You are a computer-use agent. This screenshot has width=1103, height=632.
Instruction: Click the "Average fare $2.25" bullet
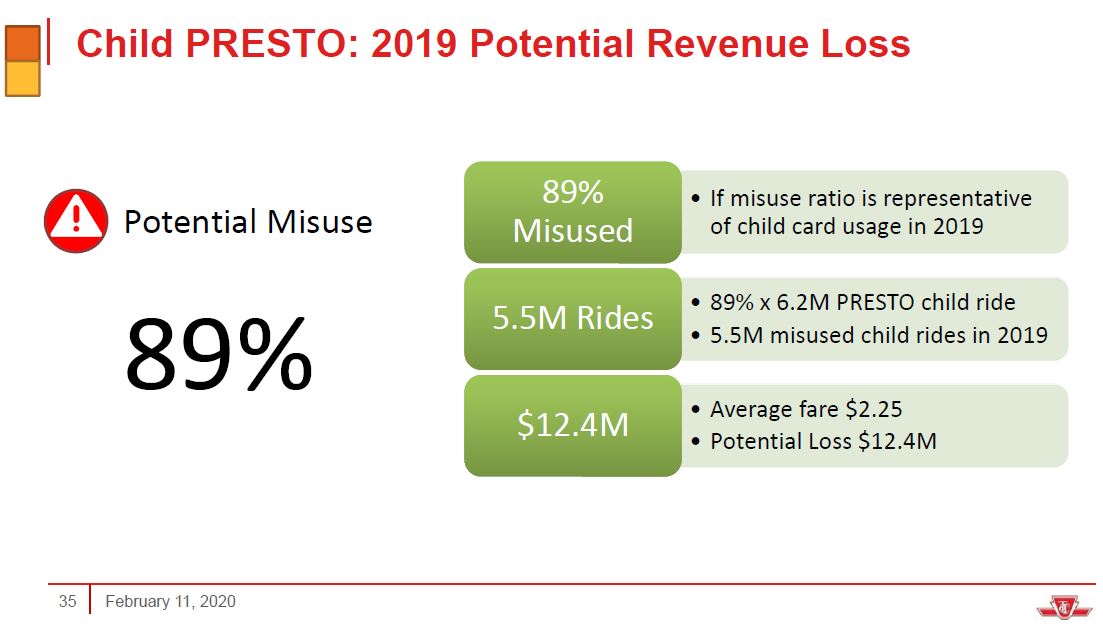point(806,408)
